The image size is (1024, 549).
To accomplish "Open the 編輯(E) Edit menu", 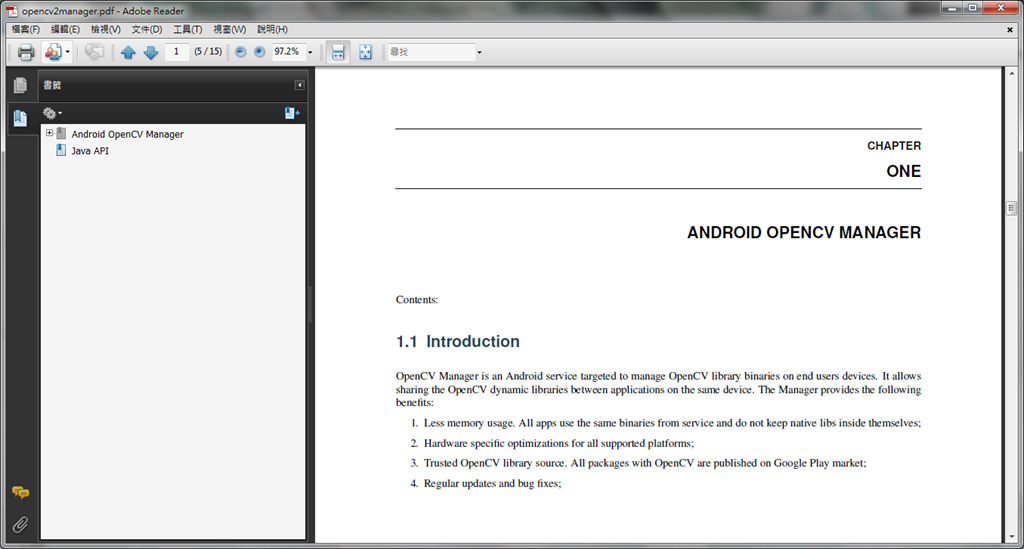I will [x=65, y=29].
